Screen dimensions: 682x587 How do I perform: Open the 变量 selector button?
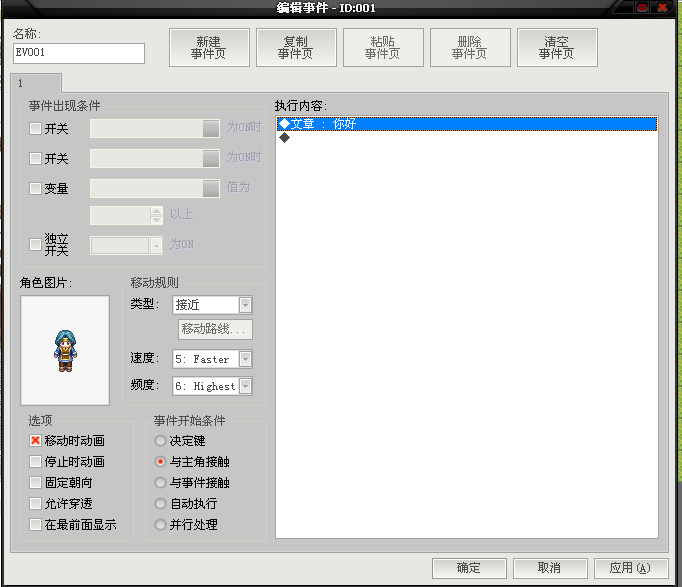211,188
